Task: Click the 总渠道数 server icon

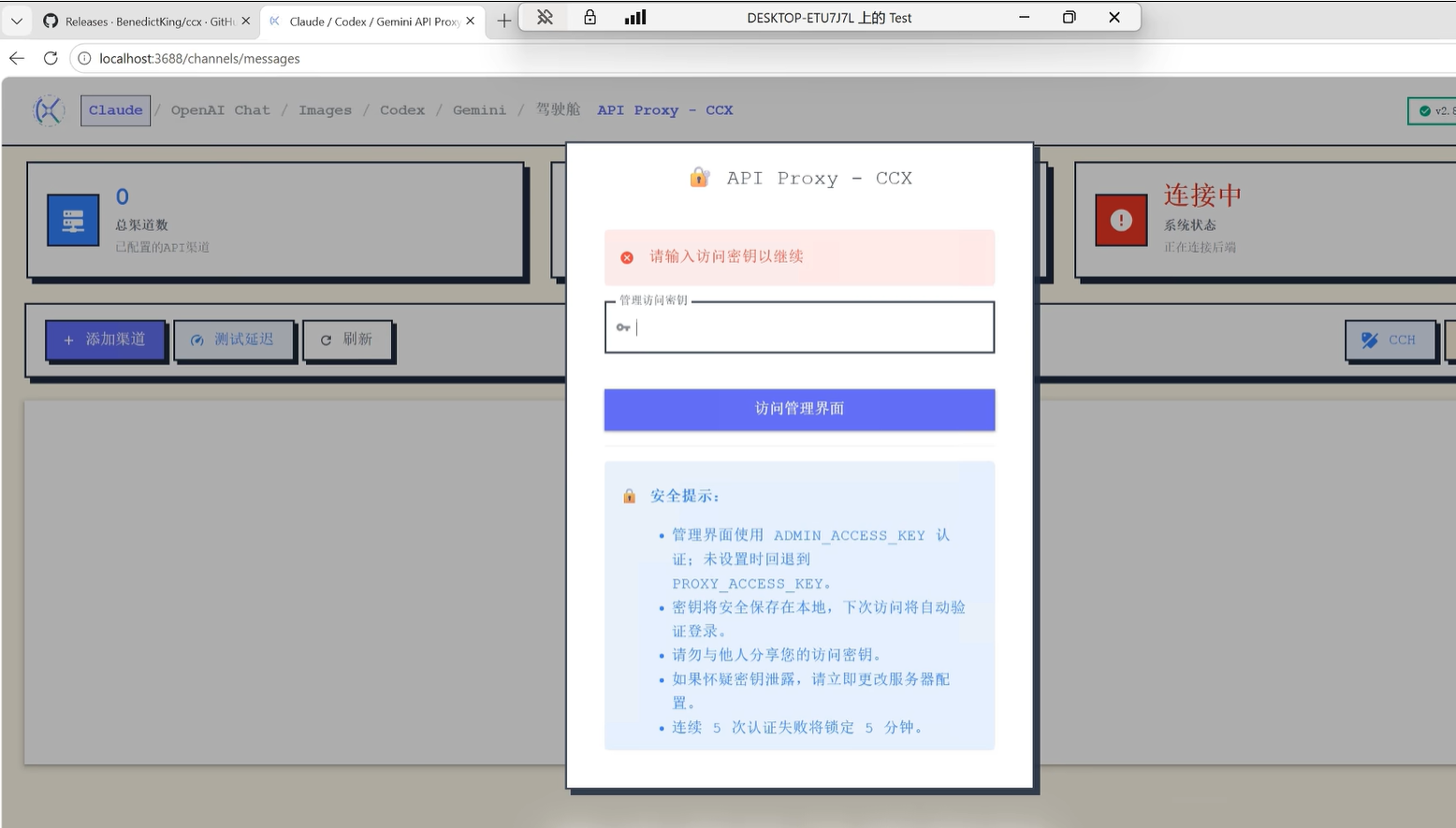Action: click(73, 221)
